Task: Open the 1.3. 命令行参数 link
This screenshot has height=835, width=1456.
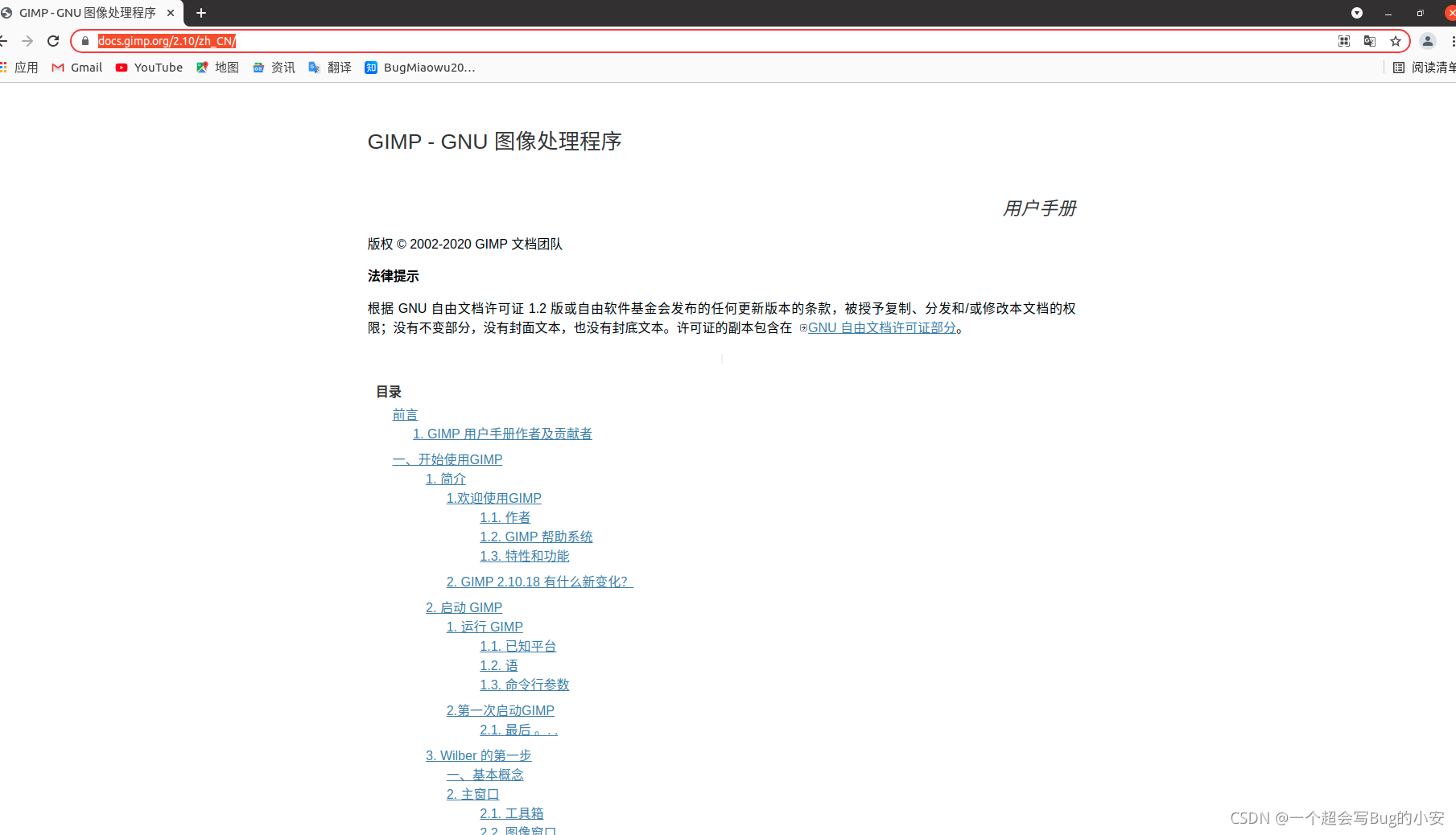Action: [x=525, y=685]
